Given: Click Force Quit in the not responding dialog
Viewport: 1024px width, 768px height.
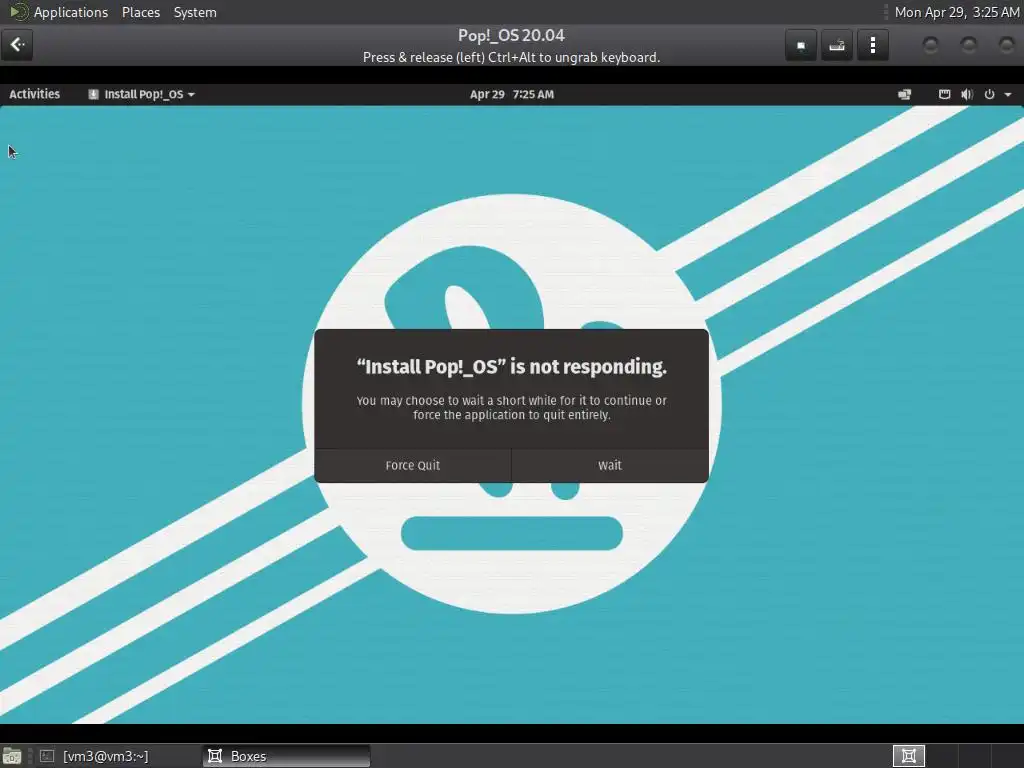Looking at the screenshot, I should tap(413, 466).
